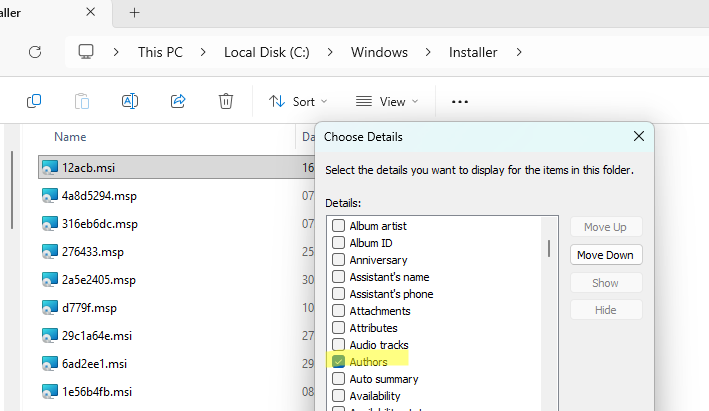The height and width of the screenshot is (411, 709).
Task: Select the file named 29c1a64e.msi
Action: coord(97,336)
